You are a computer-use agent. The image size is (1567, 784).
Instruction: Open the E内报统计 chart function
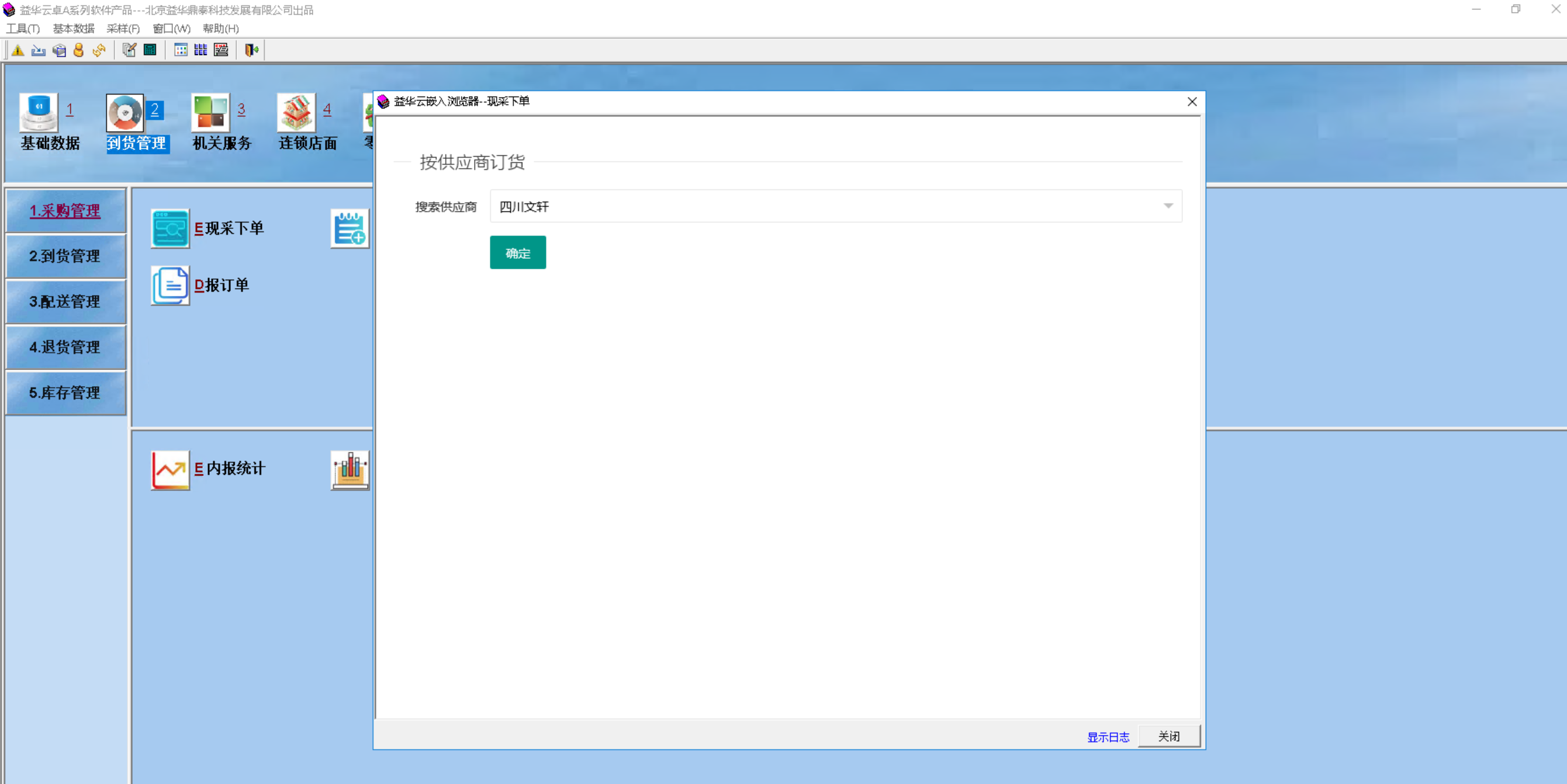pos(170,470)
